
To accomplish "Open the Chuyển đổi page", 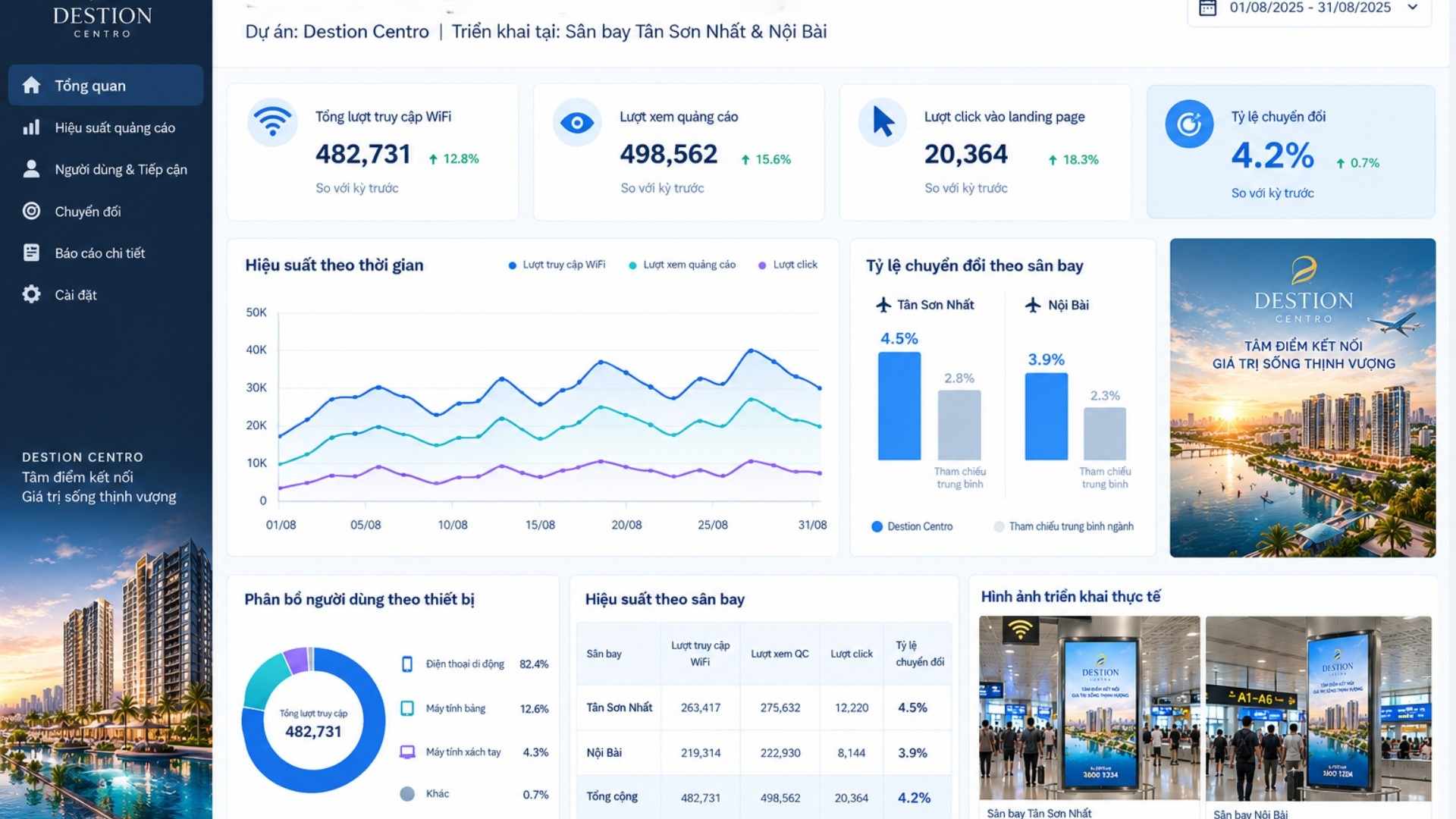I will [x=105, y=211].
